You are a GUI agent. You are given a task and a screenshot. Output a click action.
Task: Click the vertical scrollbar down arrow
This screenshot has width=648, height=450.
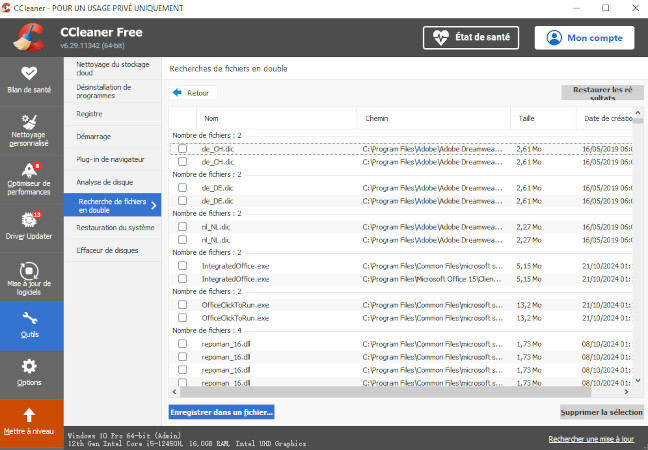pos(638,380)
